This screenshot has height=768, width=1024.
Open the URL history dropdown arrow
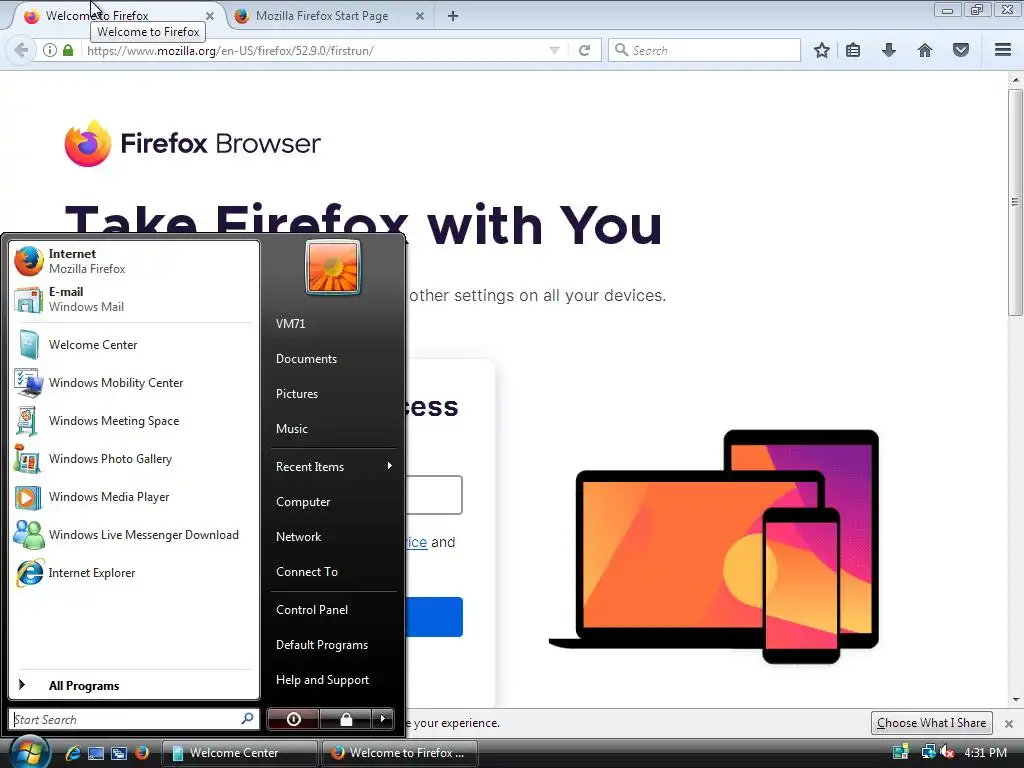tap(554, 50)
